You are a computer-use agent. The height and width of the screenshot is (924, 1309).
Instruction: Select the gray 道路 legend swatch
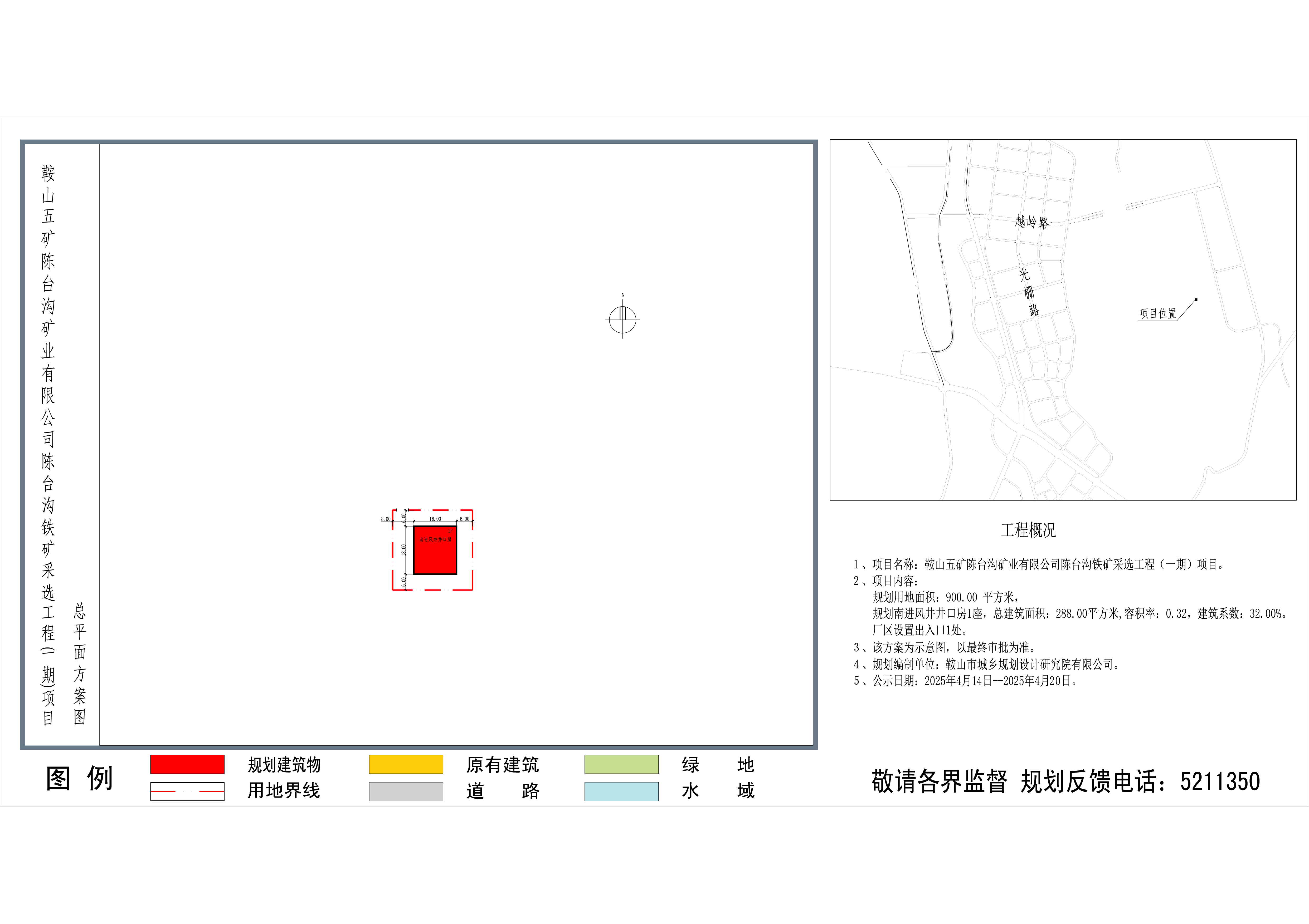[x=405, y=791]
